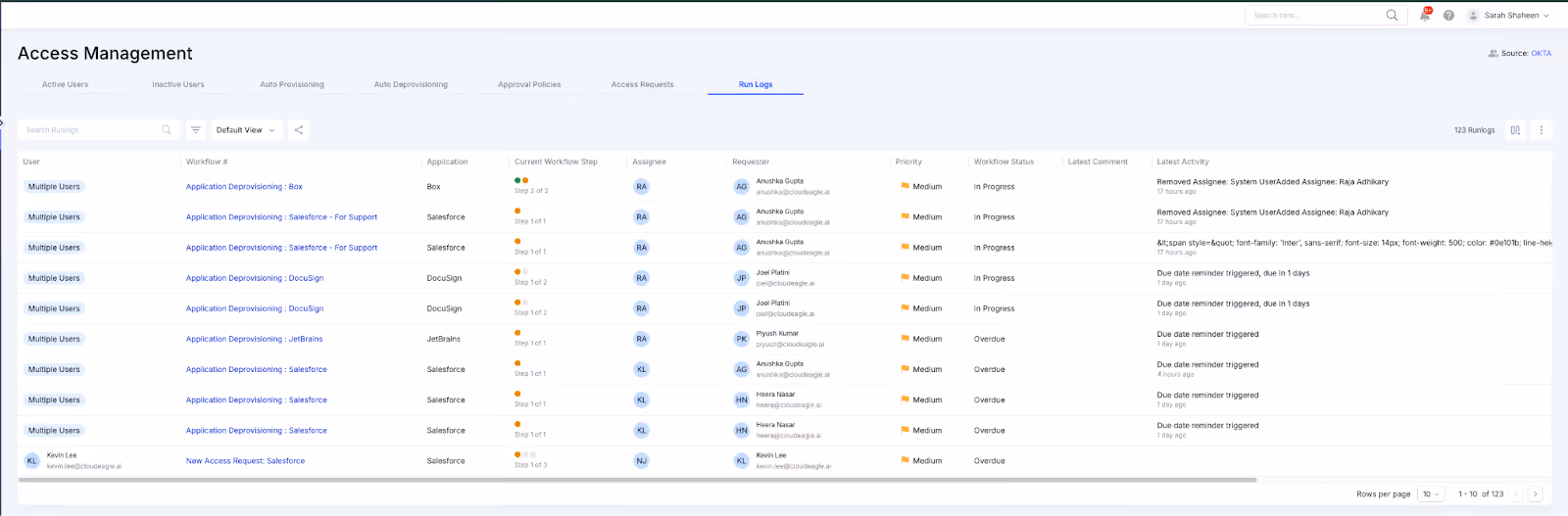Viewport: 1568px width, 516px height.
Task: Select the Run Logs tab
Action: tap(756, 85)
